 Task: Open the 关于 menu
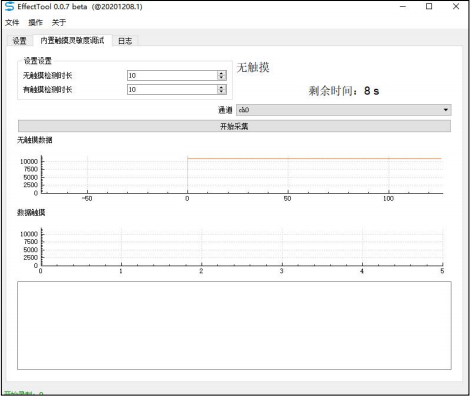pos(59,22)
